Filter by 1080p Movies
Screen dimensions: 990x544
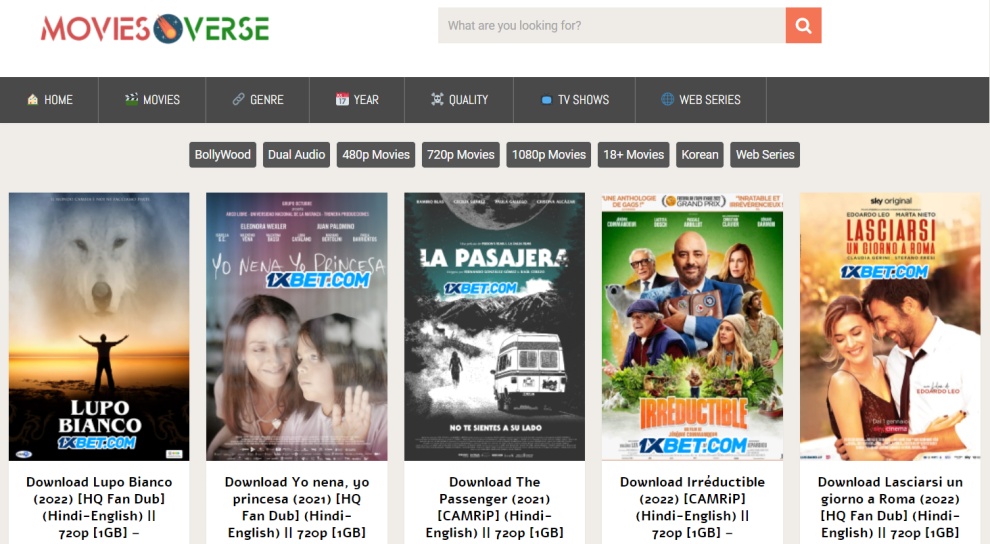(549, 155)
